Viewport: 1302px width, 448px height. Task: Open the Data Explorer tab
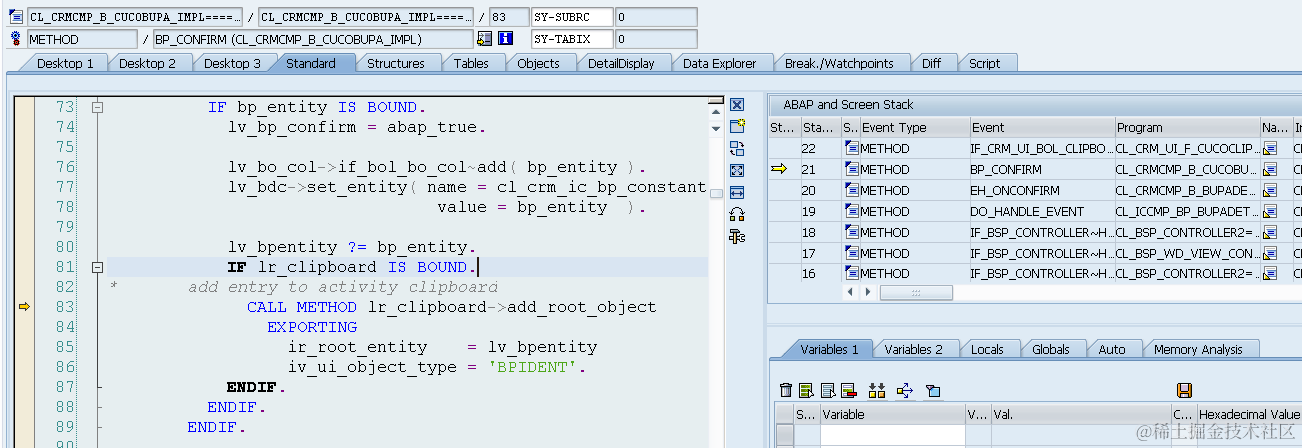tap(720, 63)
